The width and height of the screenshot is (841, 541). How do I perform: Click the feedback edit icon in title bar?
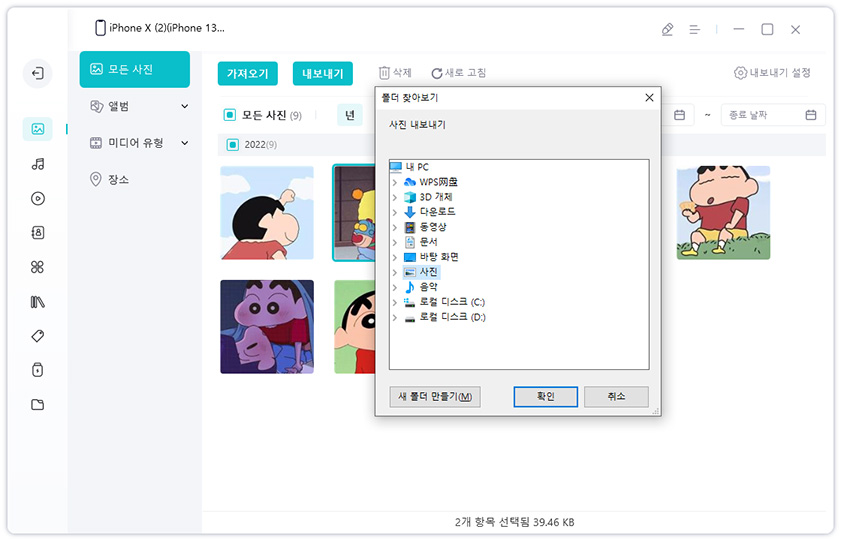click(667, 29)
